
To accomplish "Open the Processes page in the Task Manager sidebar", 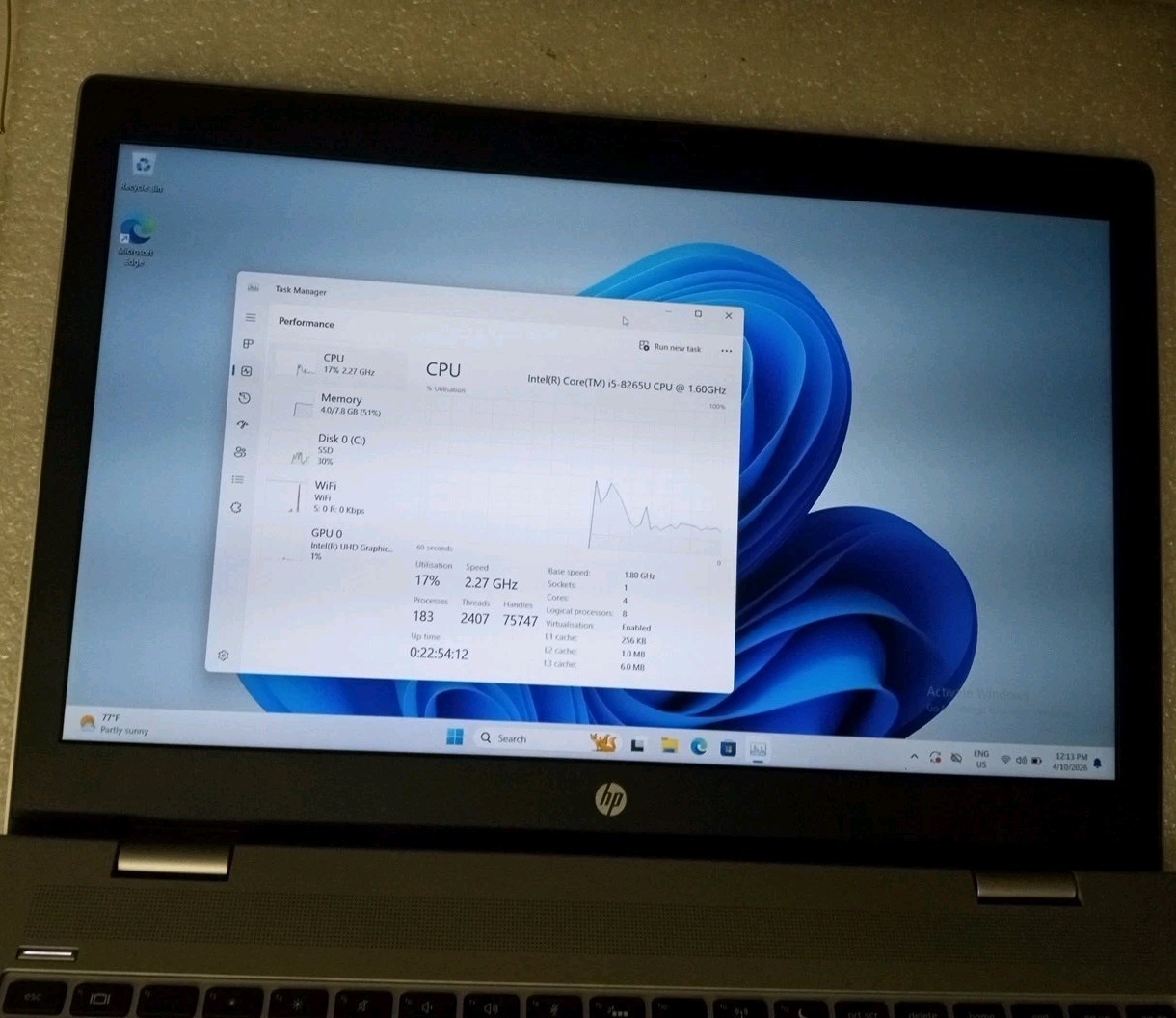I will (x=248, y=344).
